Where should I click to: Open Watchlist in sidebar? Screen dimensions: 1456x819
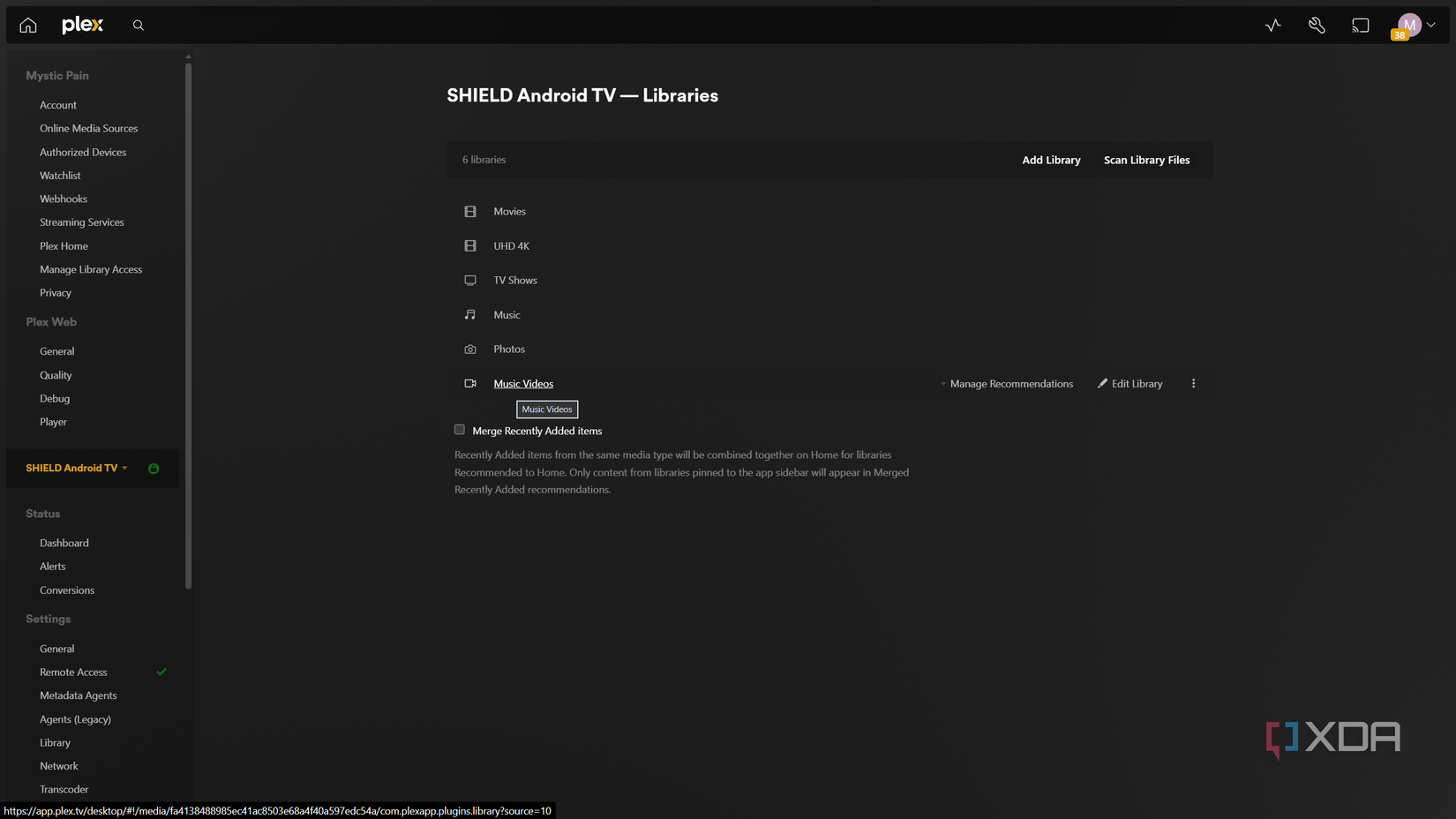pos(60,176)
